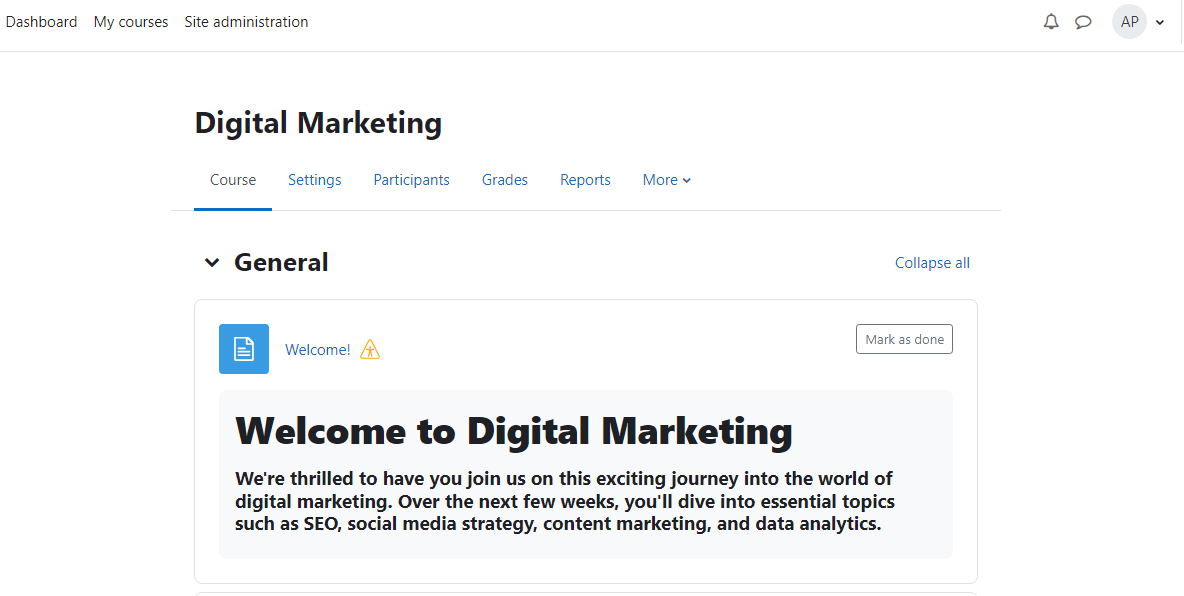This screenshot has width=1184, height=596.
Task: Open the notifications bell
Action: pyautogui.click(x=1051, y=22)
